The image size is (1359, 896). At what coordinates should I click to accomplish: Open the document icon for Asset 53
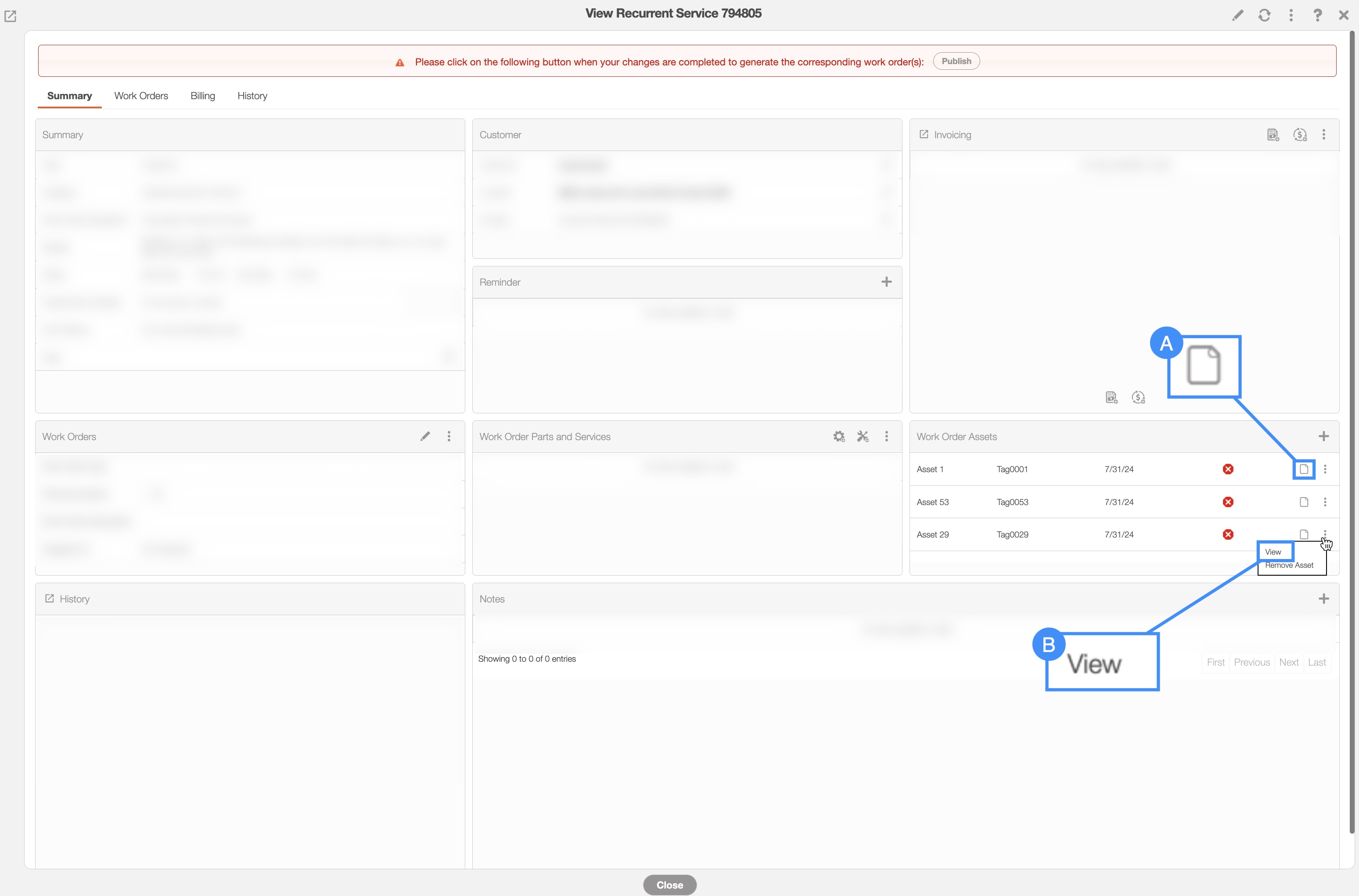[1304, 502]
